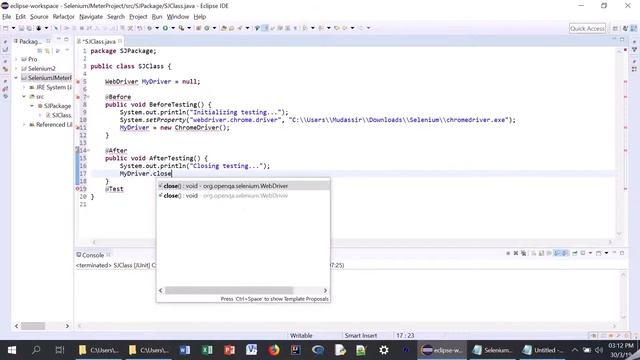Toggle Show Console on standard error change
The image size is (640, 360).
coord(565,253)
